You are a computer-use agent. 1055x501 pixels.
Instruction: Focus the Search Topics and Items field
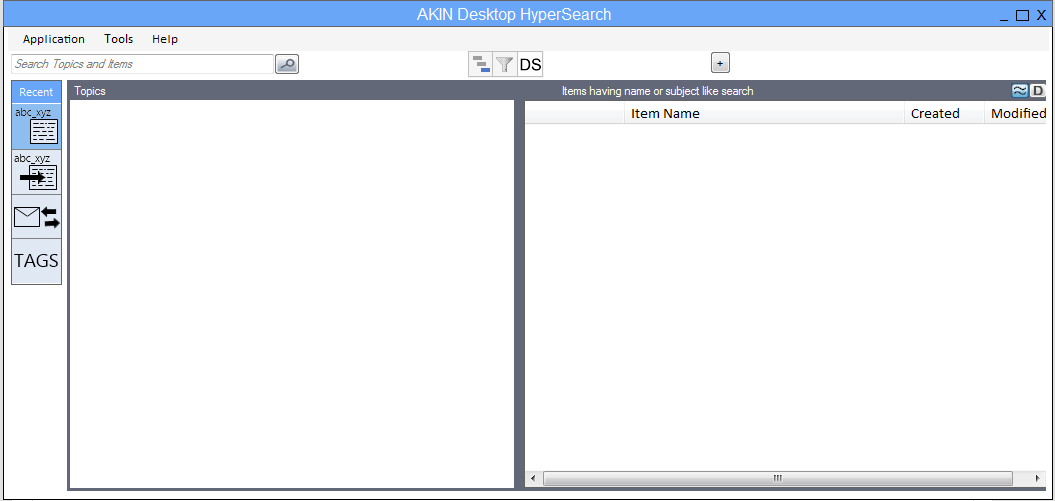coord(142,64)
